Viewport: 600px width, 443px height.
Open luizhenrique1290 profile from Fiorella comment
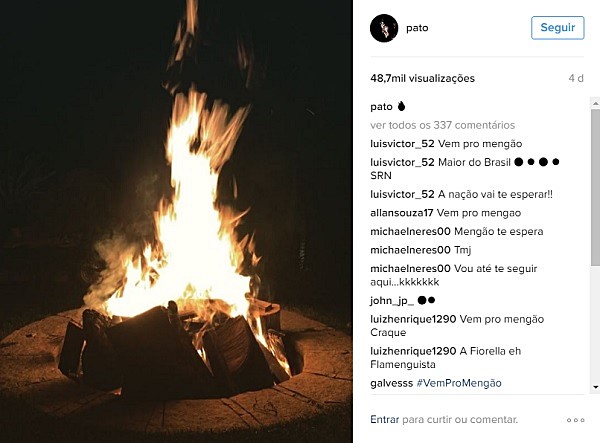tap(413, 351)
